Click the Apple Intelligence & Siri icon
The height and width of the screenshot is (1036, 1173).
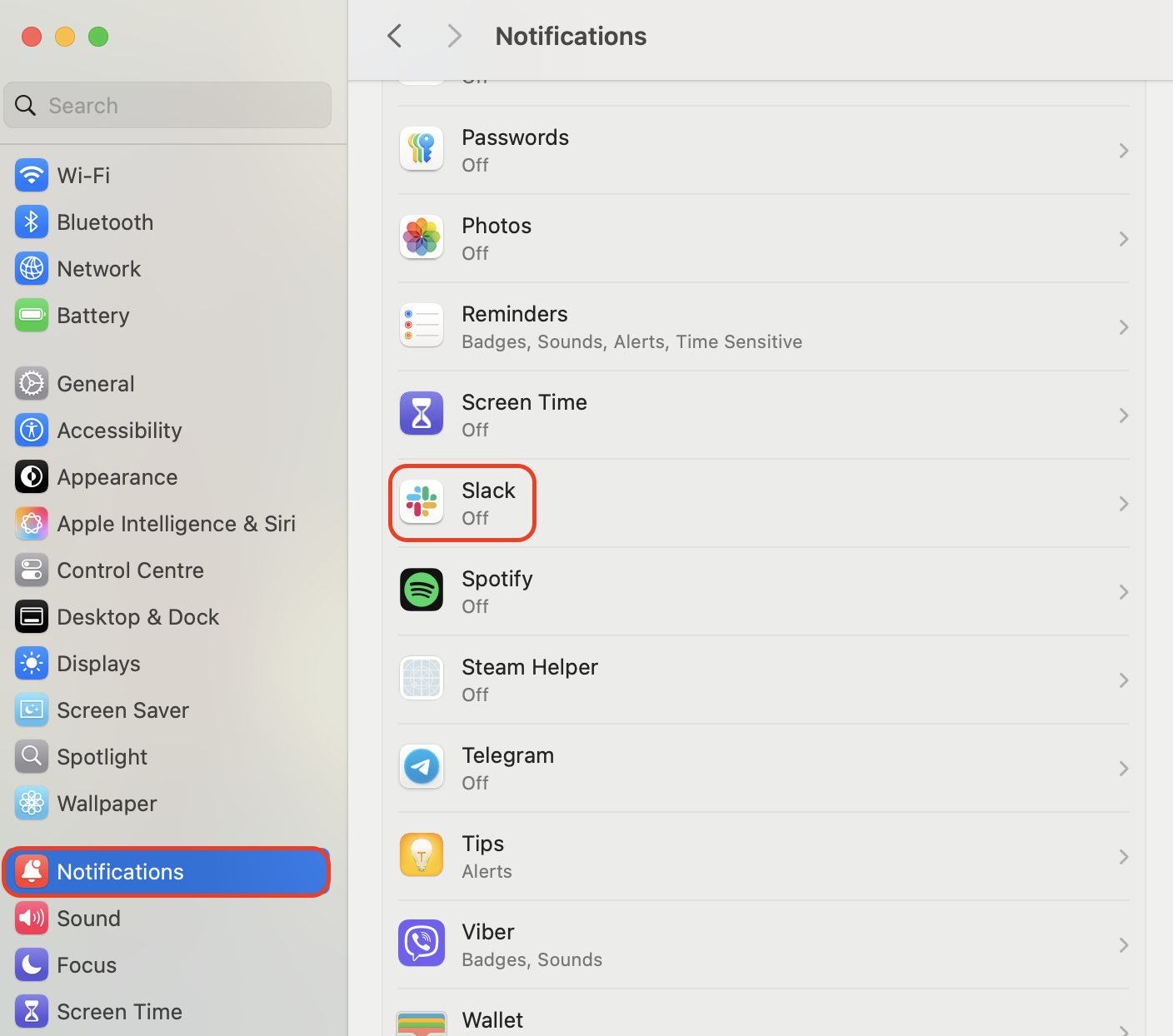click(x=32, y=524)
